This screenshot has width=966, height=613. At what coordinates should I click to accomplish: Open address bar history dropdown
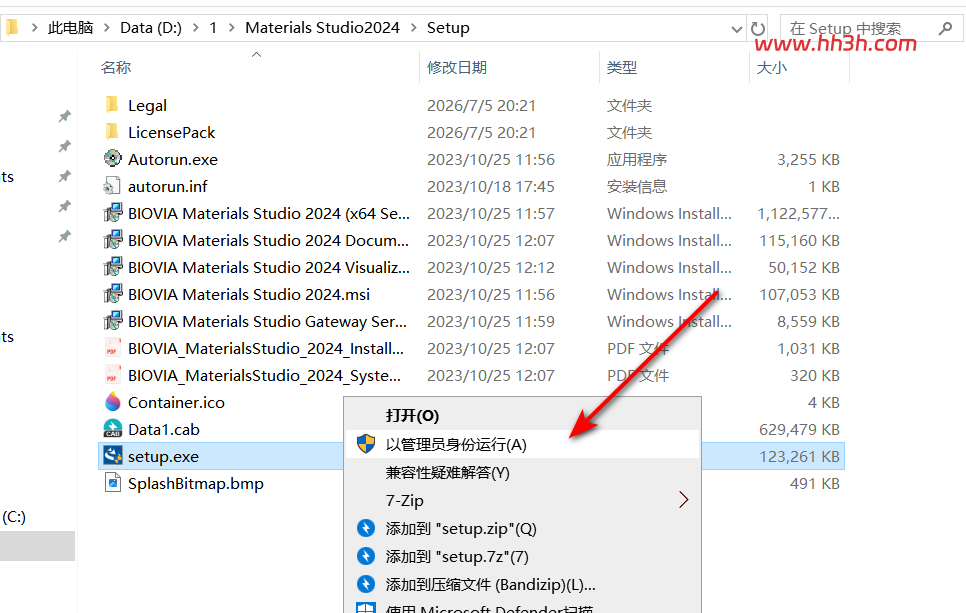(736, 29)
